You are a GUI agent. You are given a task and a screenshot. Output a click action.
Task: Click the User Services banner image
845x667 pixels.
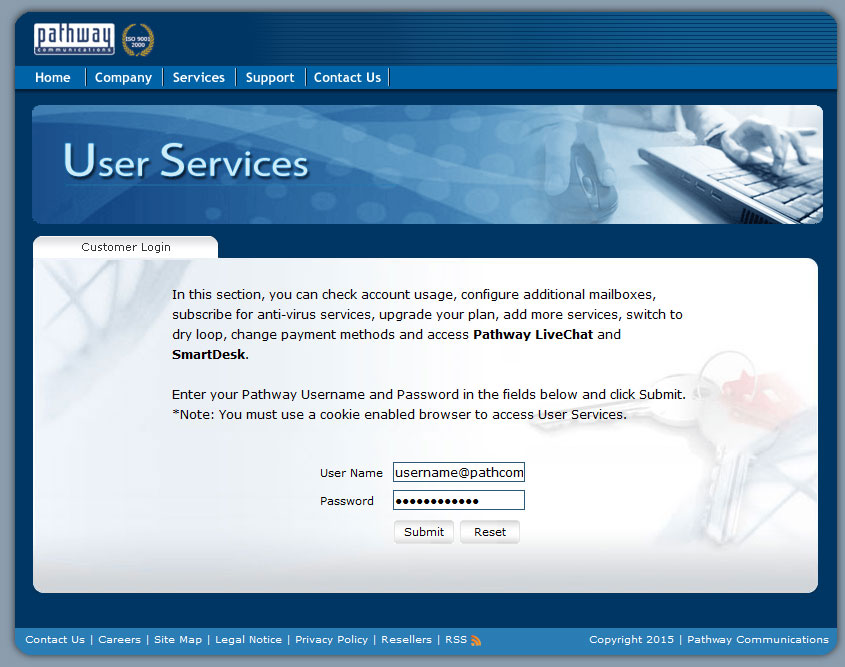(x=427, y=164)
